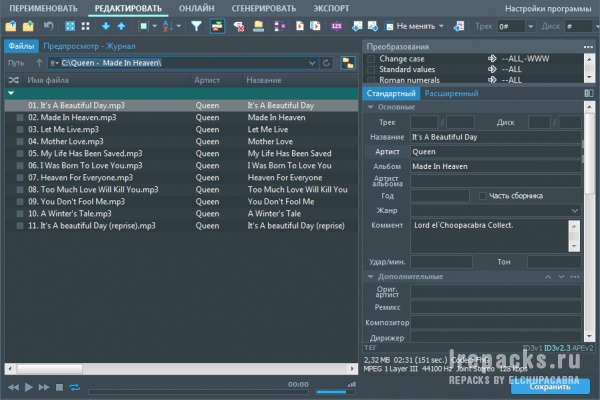Open Преобразования three-dots menu

(588, 47)
